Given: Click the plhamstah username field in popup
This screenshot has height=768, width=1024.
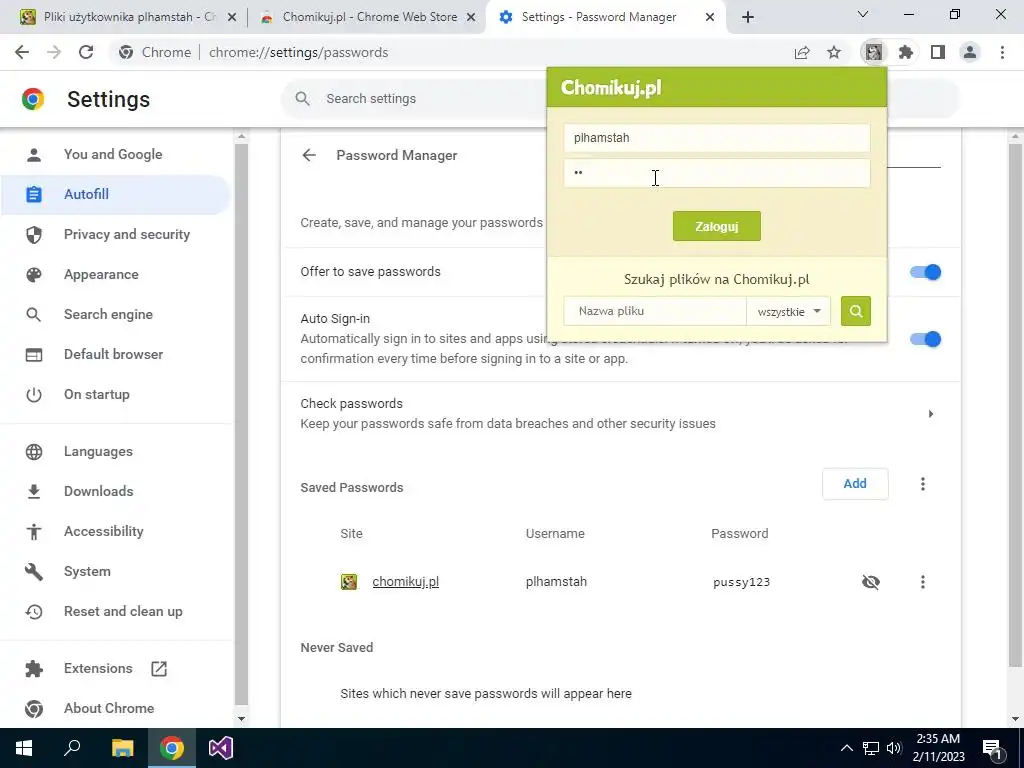Looking at the screenshot, I should (x=716, y=138).
